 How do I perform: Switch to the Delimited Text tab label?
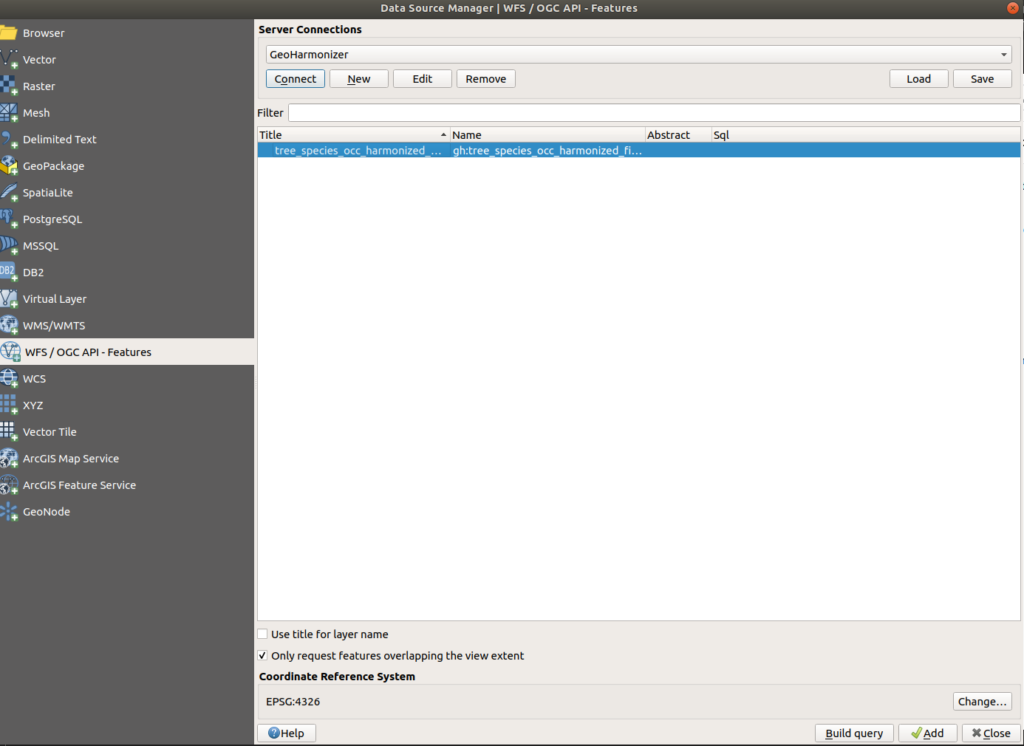[59, 139]
